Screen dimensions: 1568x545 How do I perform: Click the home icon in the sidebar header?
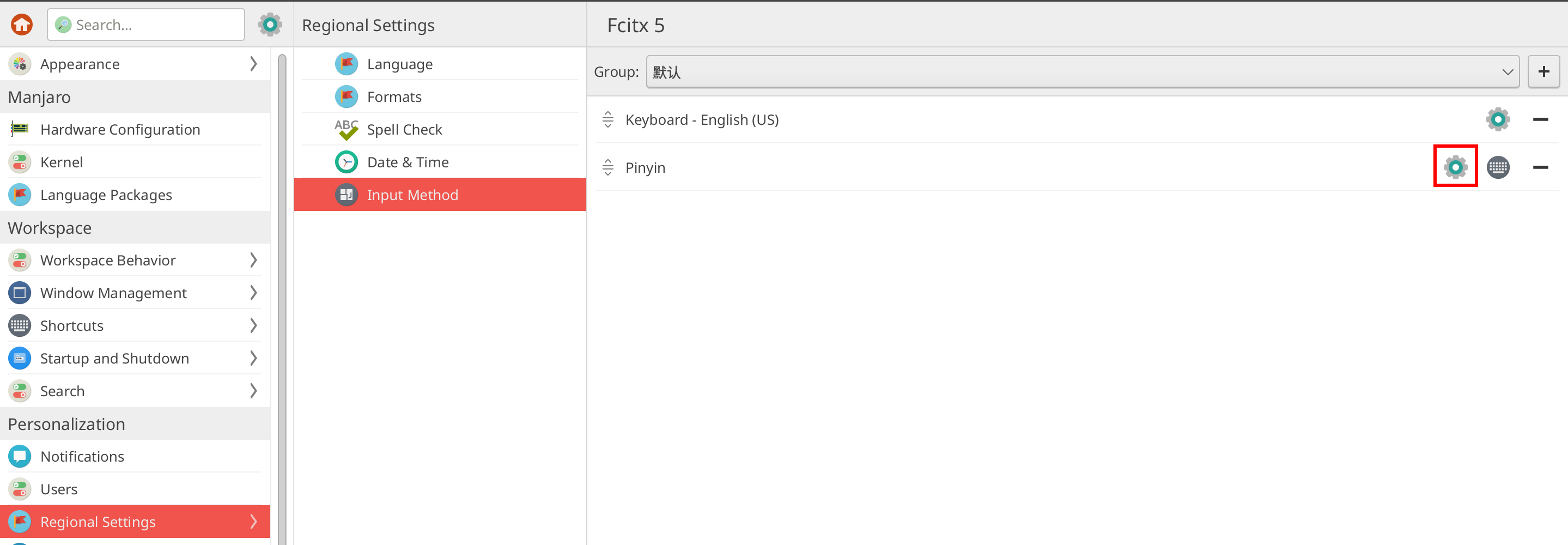(x=22, y=25)
